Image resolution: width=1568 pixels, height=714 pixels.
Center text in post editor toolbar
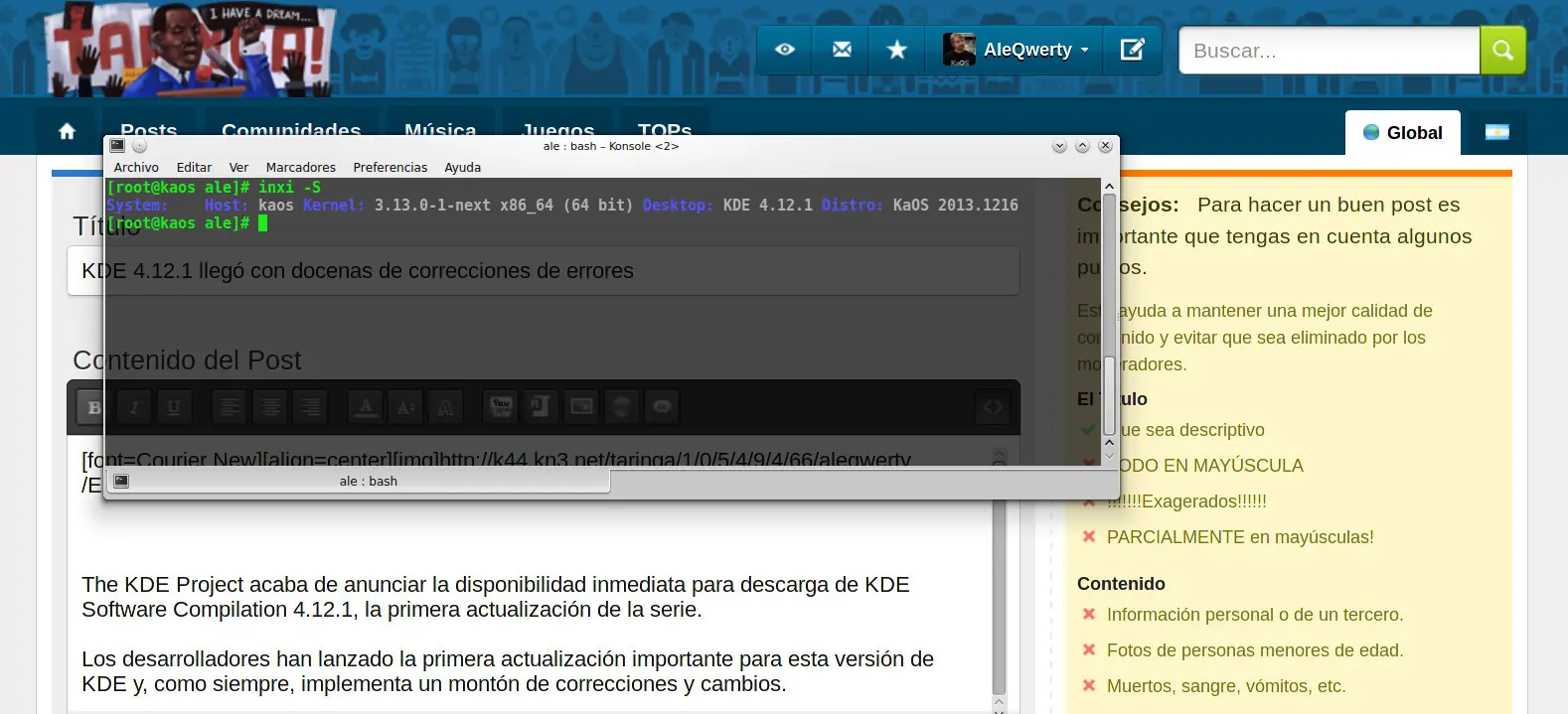pyautogui.click(x=270, y=407)
